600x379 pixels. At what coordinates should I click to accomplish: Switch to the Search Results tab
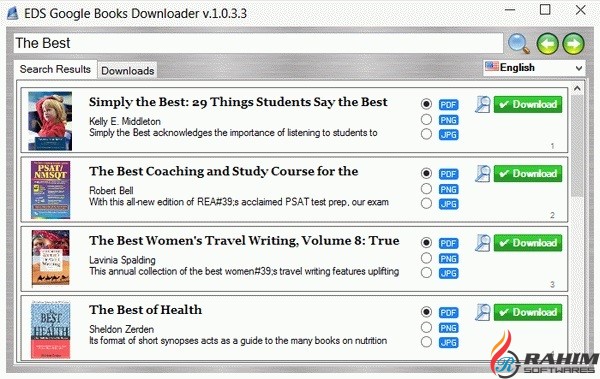pyautogui.click(x=55, y=69)
